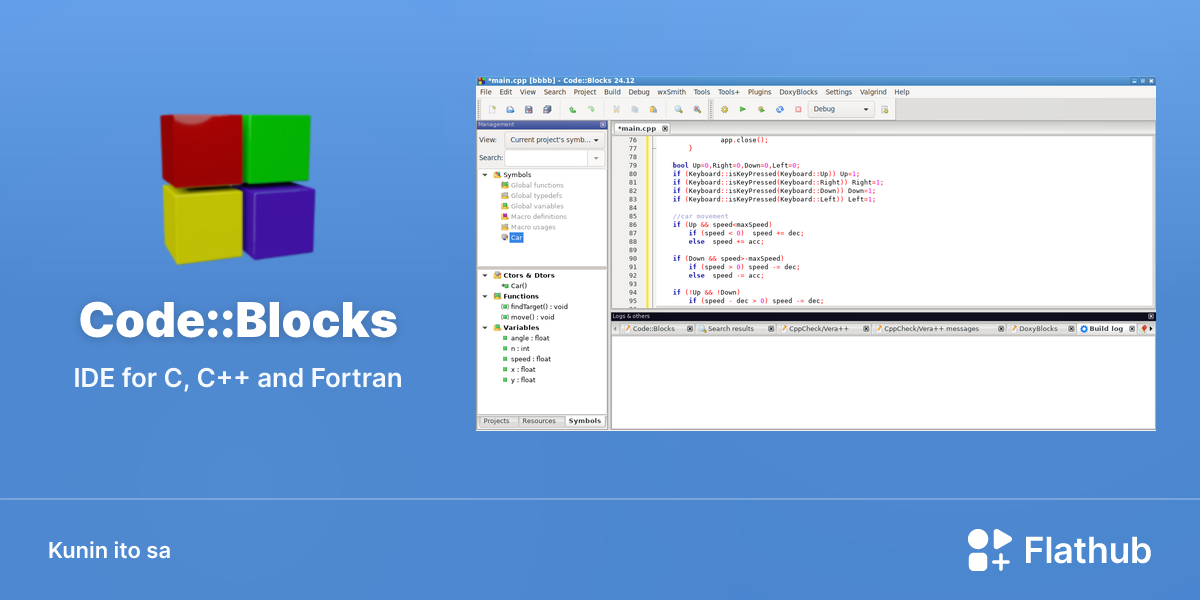Image resolution: width=1200 pixels, height=600 pixels.
Task: Select Macro definitions in symbols tree
Action: coord(538,216)
